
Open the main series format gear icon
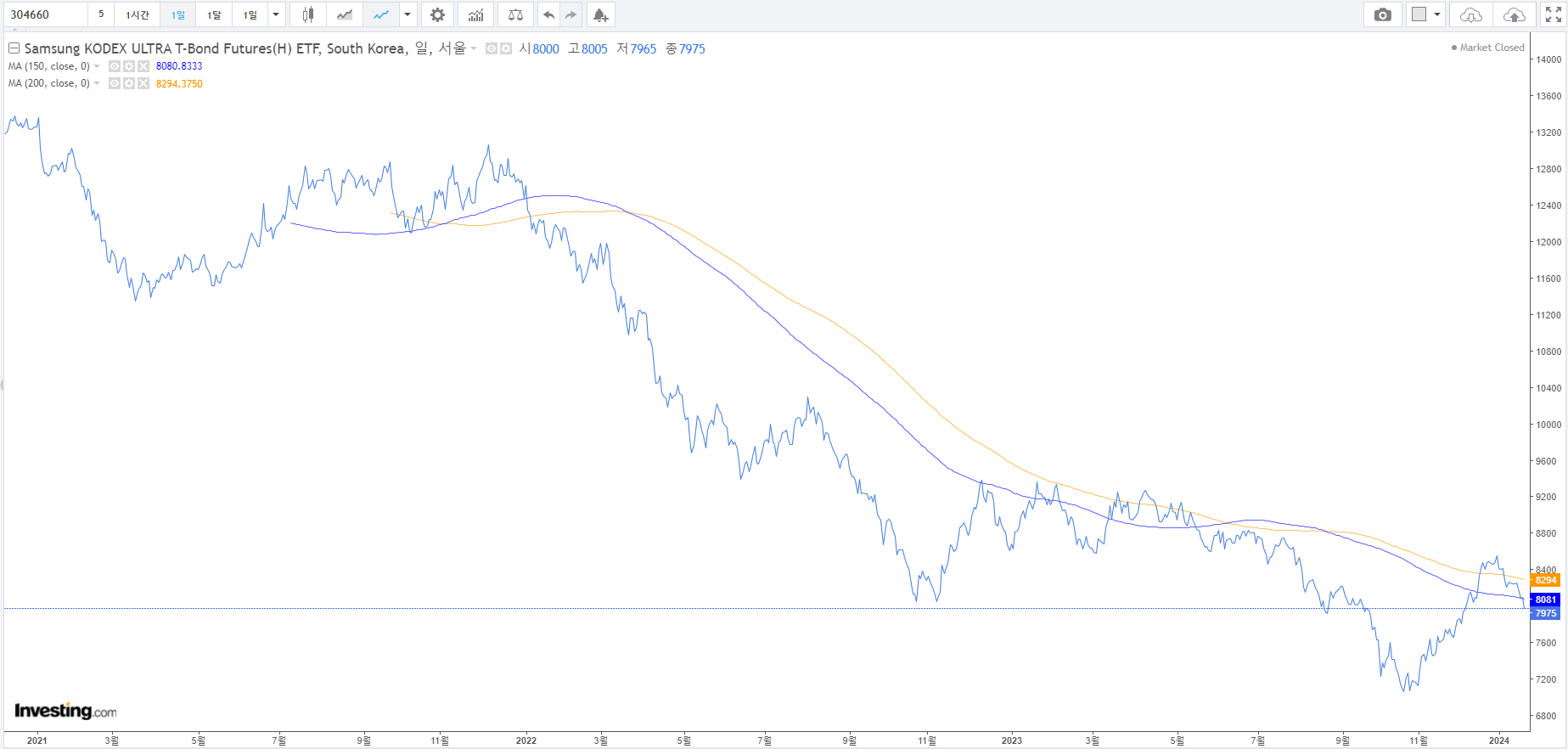pos(505,49)
